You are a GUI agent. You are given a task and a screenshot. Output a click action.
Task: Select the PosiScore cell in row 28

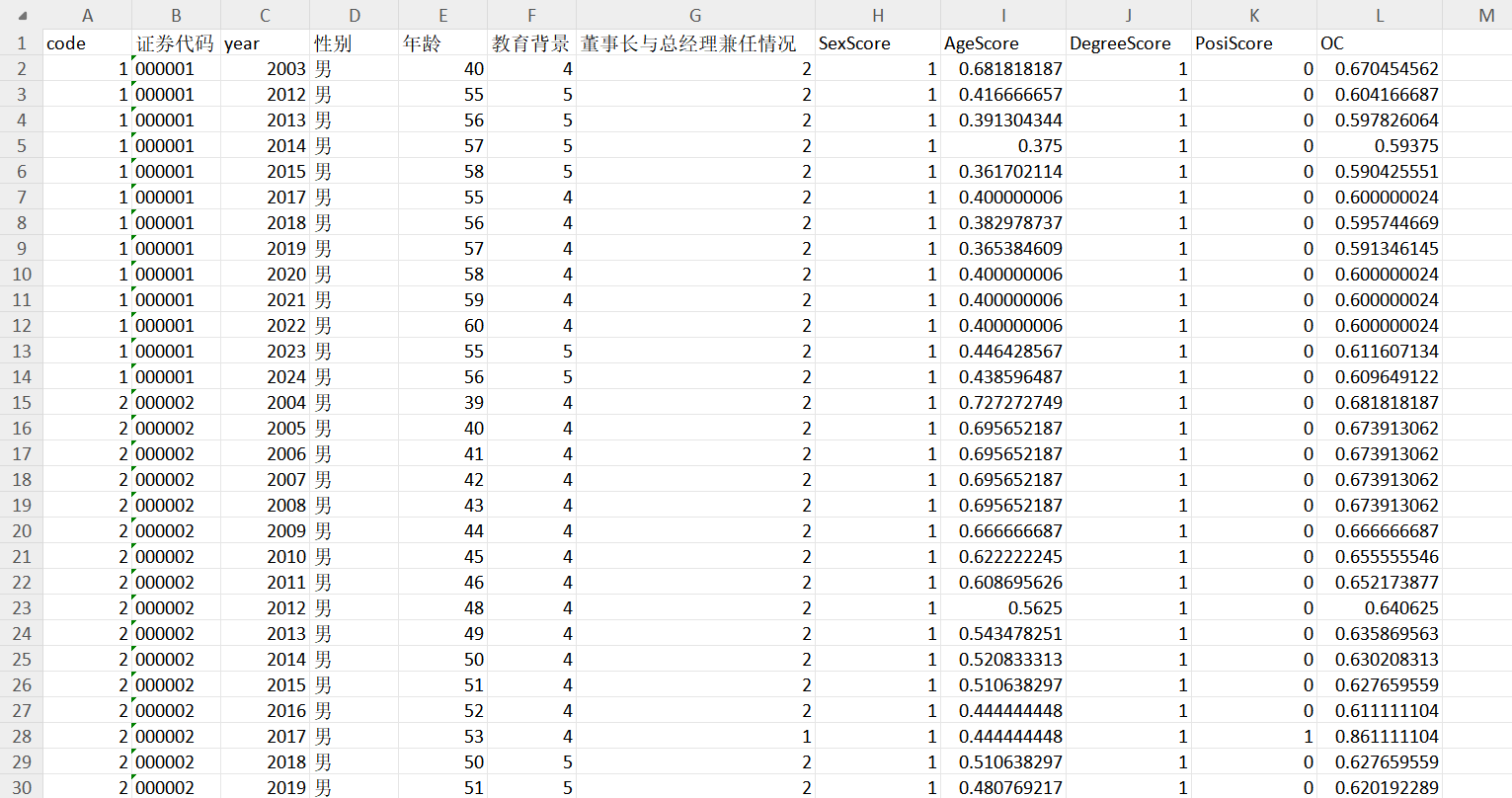(x=1254, y=737)
